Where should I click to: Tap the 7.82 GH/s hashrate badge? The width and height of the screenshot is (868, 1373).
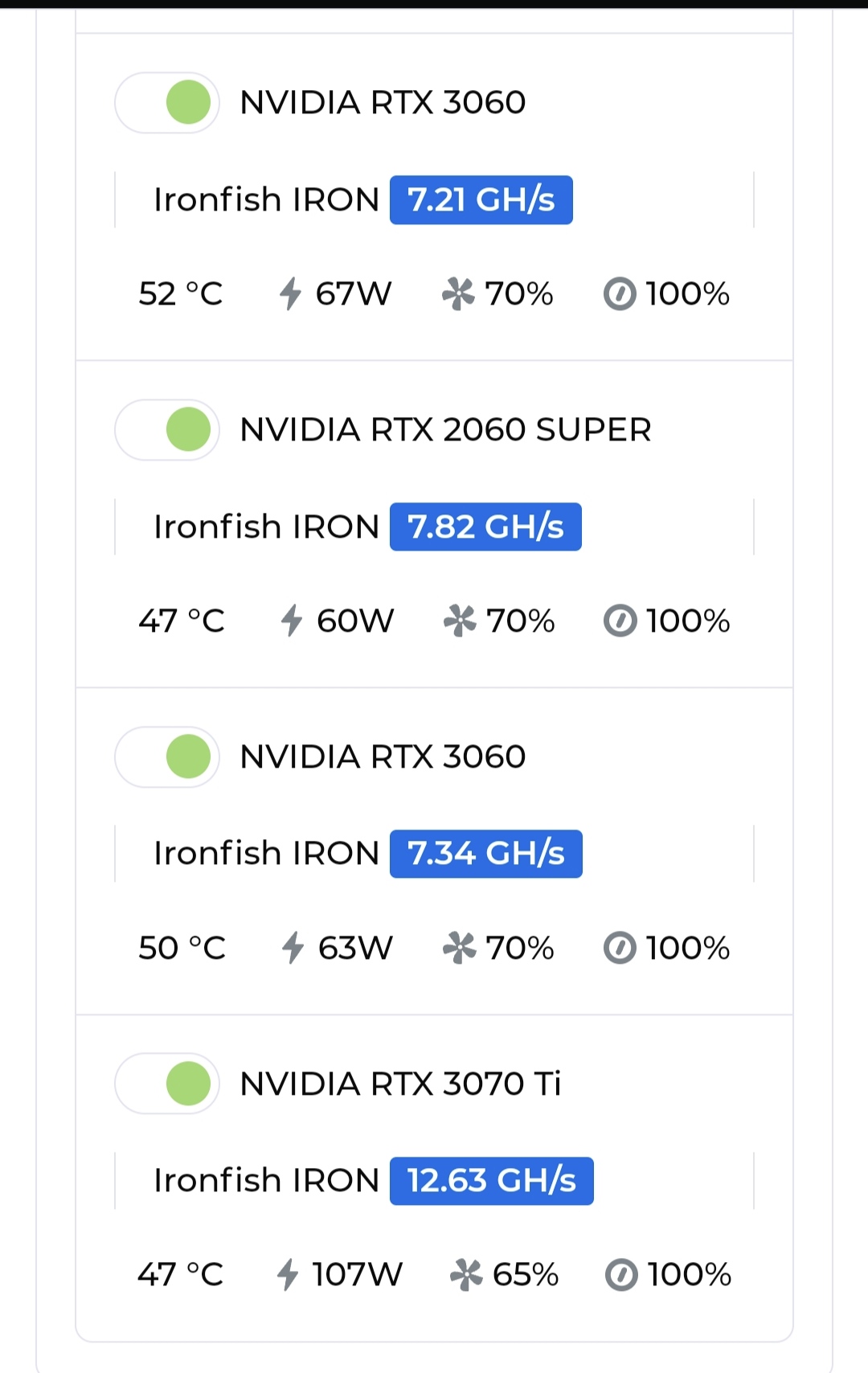485,527
